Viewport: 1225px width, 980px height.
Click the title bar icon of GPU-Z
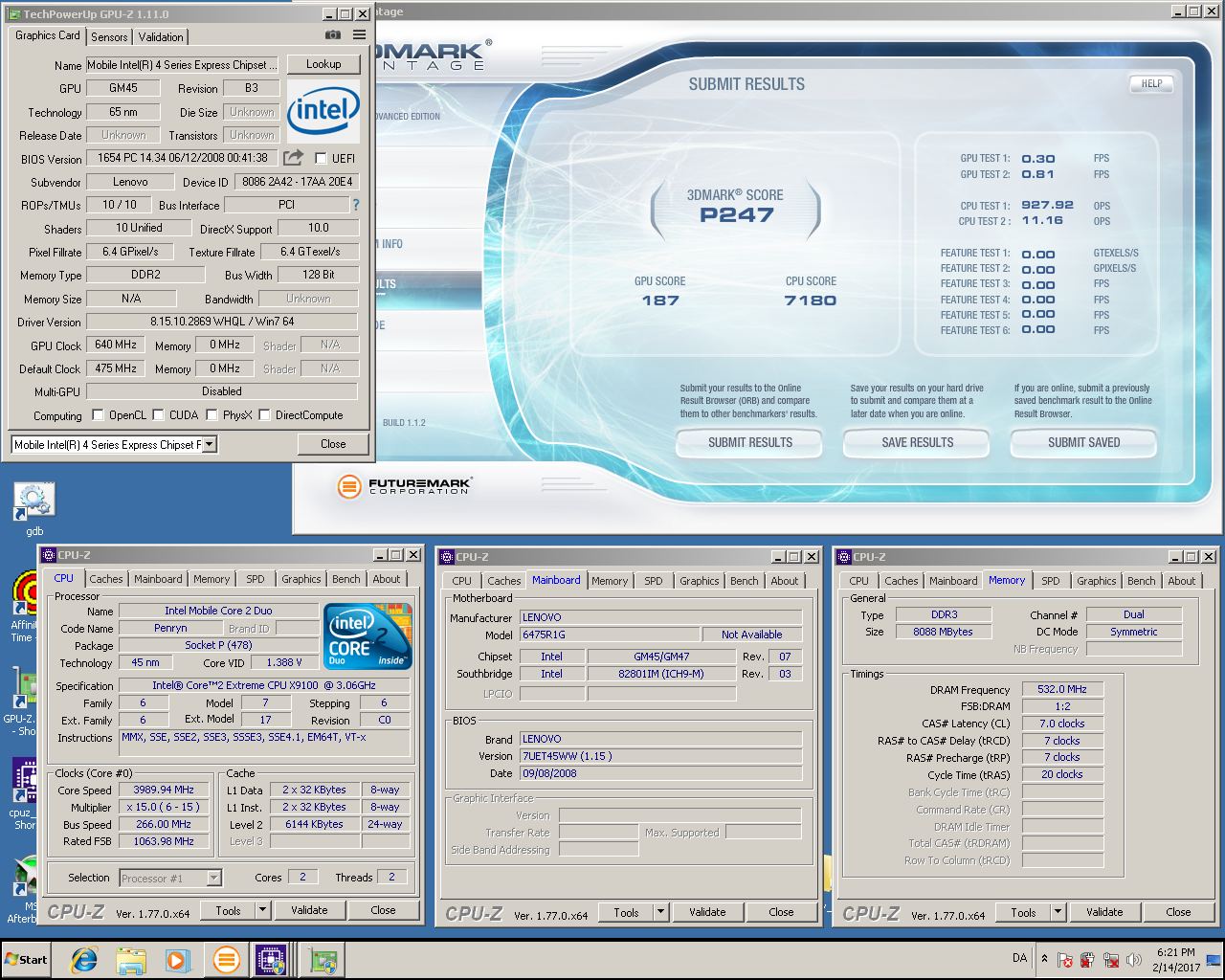pyautogui.click(x=14, y=14)
